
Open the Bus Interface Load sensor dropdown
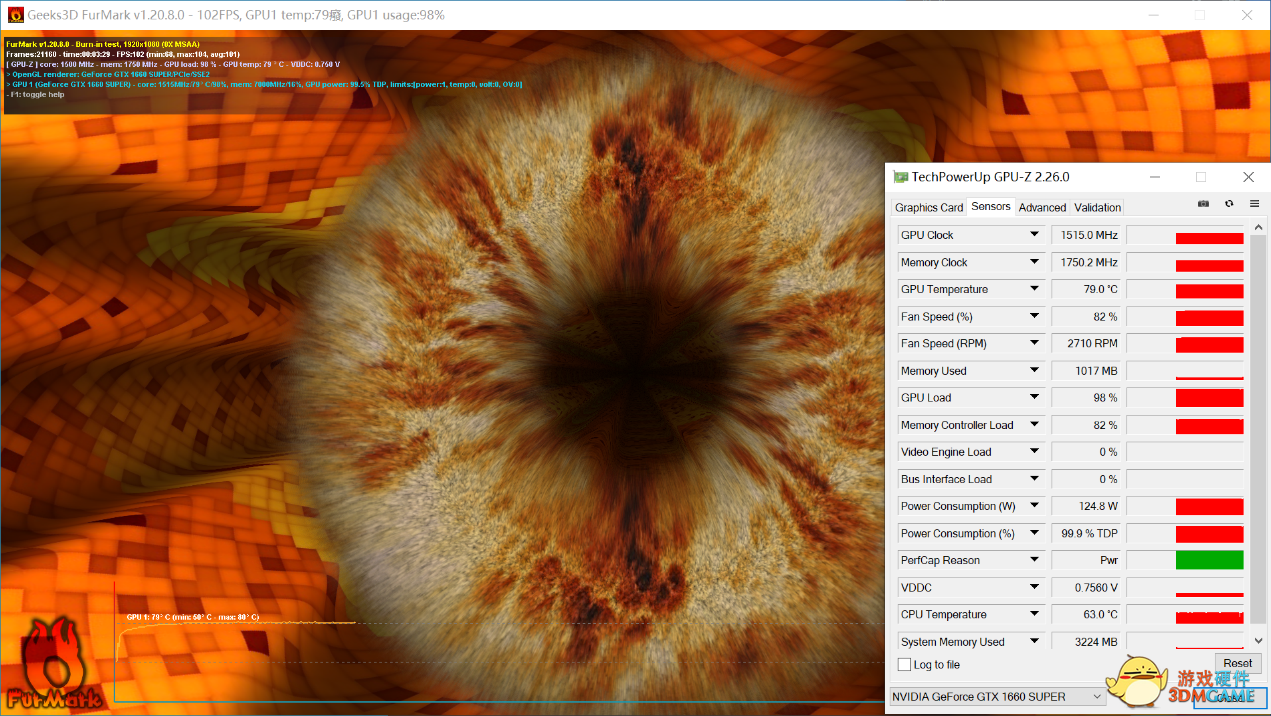tap(1035, 479)
